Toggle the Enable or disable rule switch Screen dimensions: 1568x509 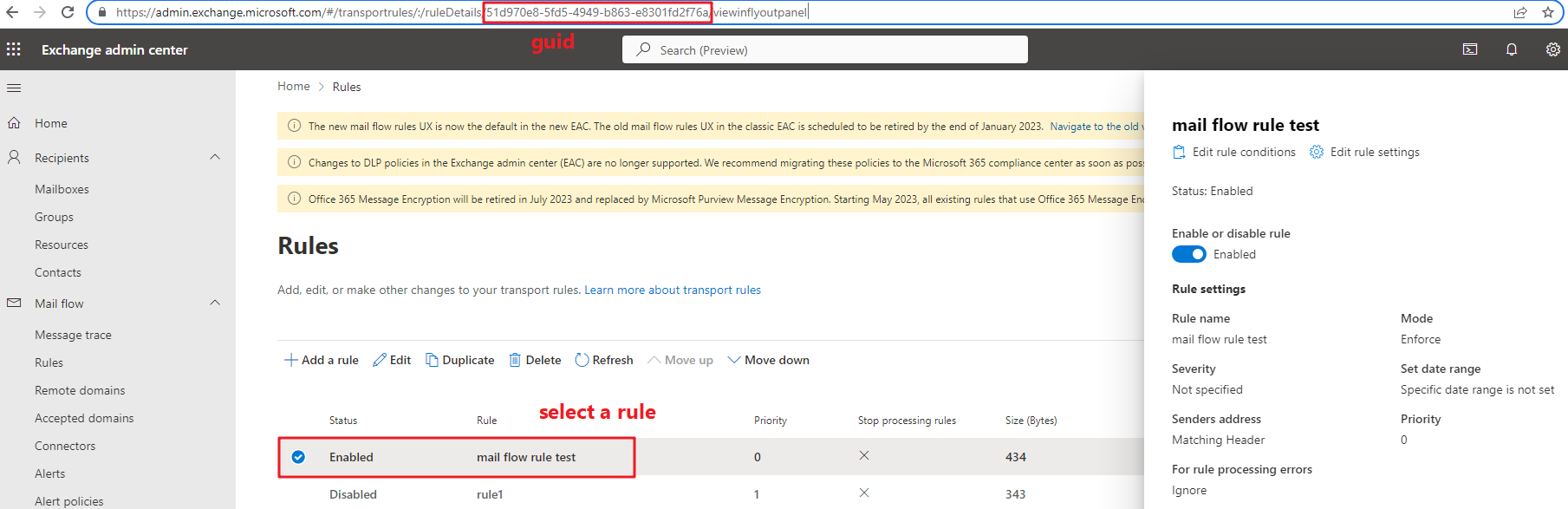(1189, 254)
